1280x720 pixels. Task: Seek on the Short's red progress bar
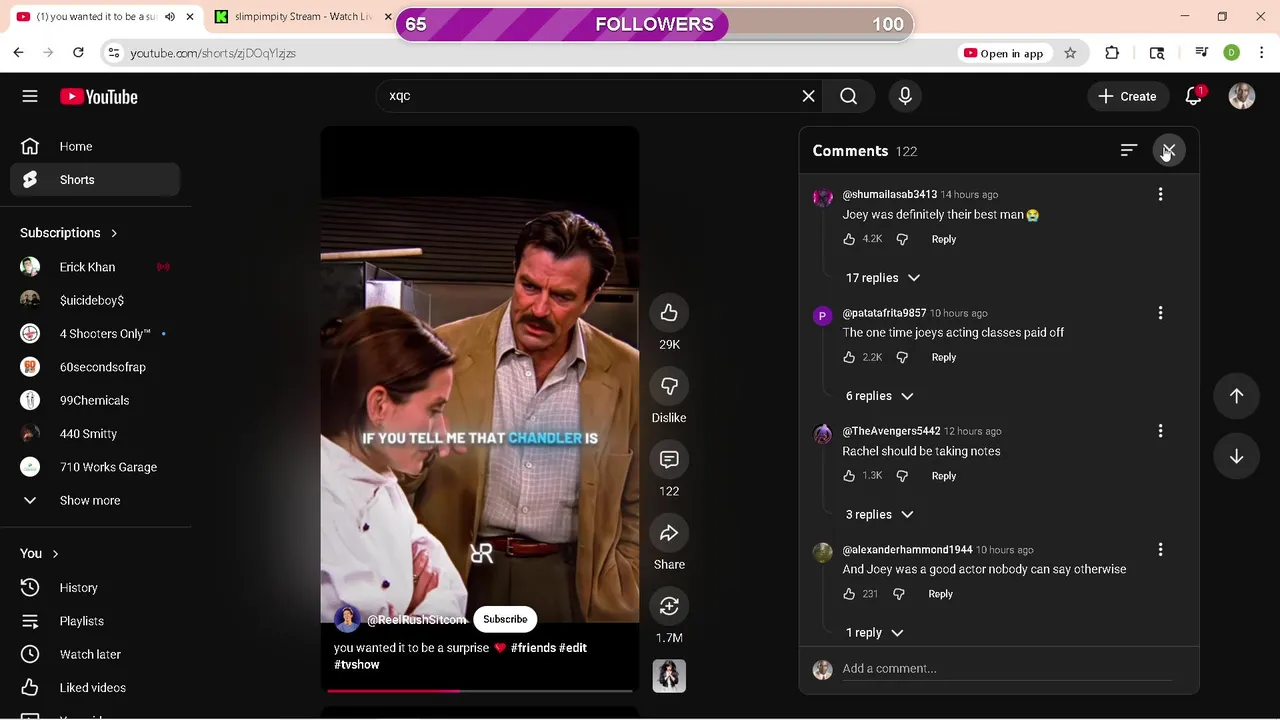(480, 690)
